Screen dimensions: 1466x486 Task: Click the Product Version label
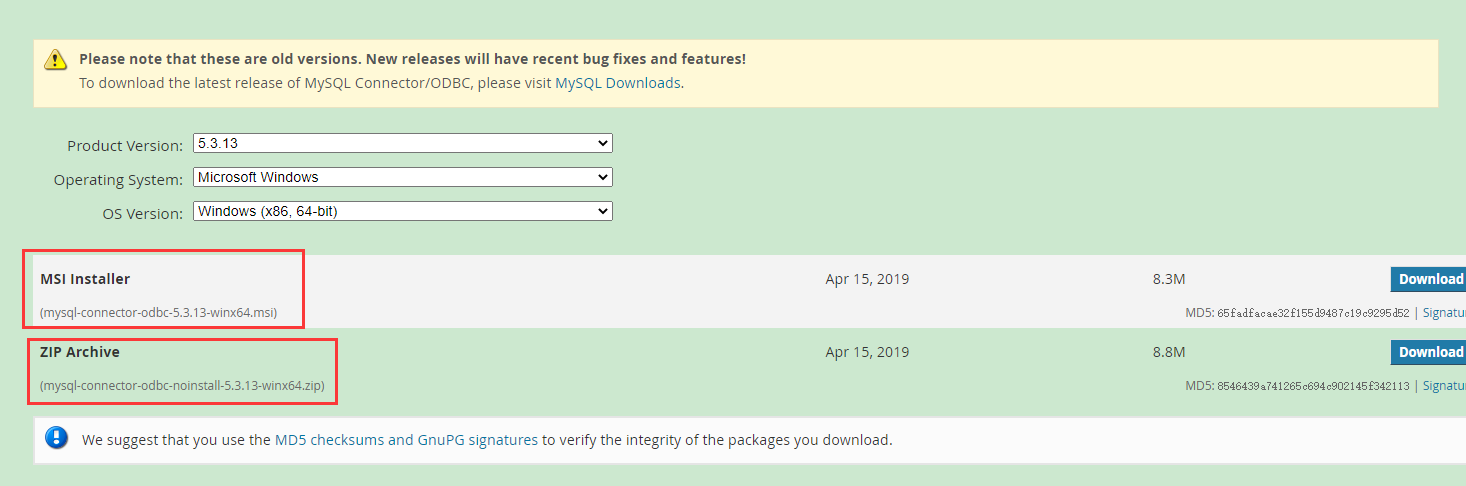pyautogui.click(x=125, y=145)
